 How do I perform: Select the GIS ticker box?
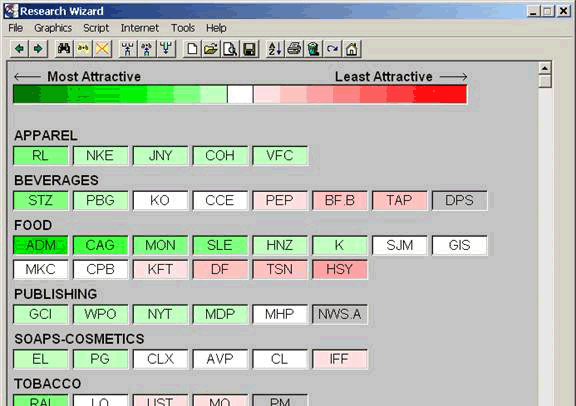pyautogui.click(x=460, y=245)
